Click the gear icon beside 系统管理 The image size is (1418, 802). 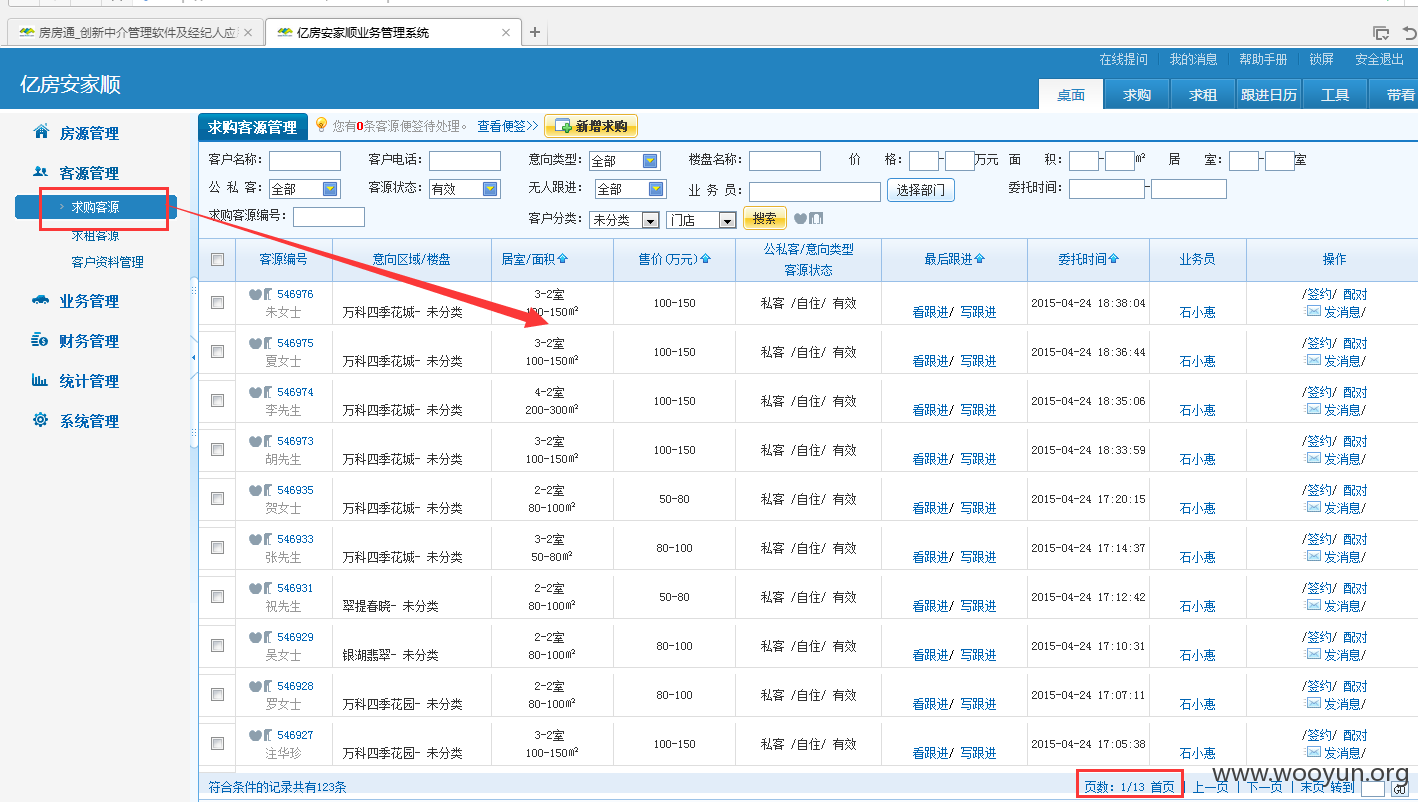pos(41,420)
